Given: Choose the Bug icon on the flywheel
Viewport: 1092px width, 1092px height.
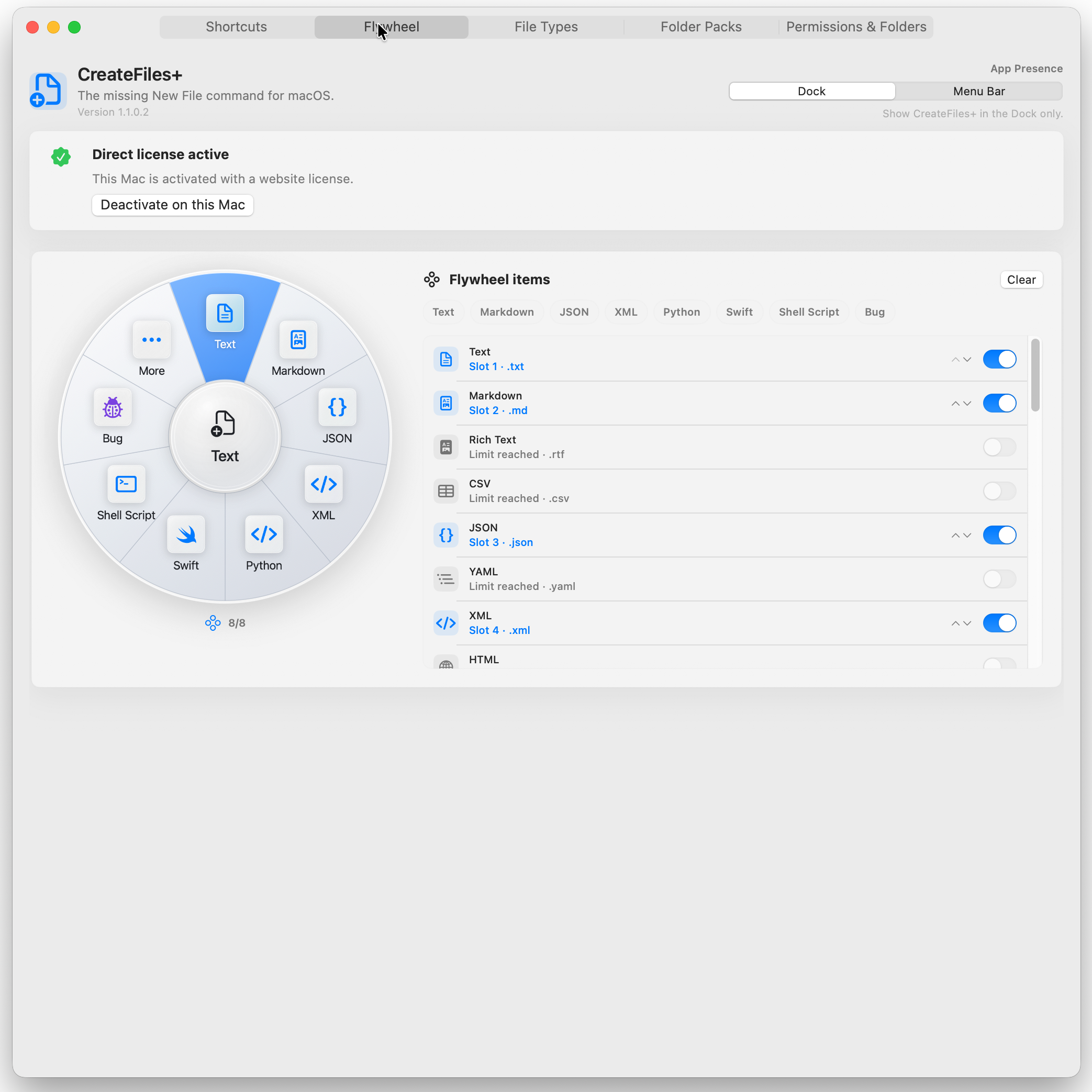Looking at the screenshot, I should (x=113, y=407).
